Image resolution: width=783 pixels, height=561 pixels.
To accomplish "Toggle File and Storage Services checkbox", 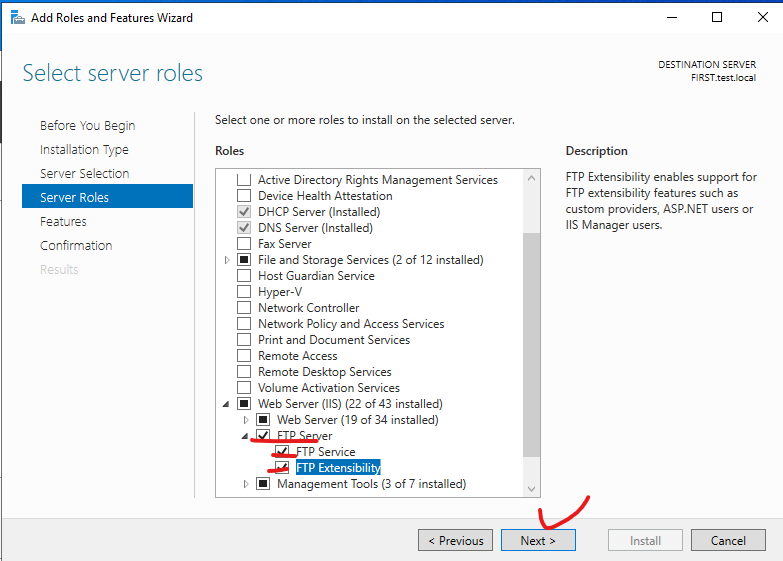I will [x=244, y=260].
